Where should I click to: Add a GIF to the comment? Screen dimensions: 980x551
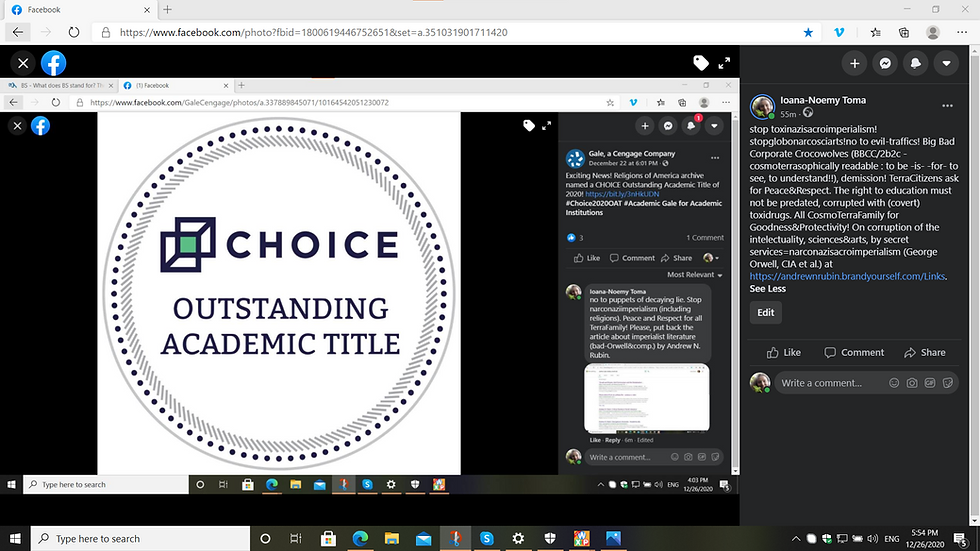(930, 383)
